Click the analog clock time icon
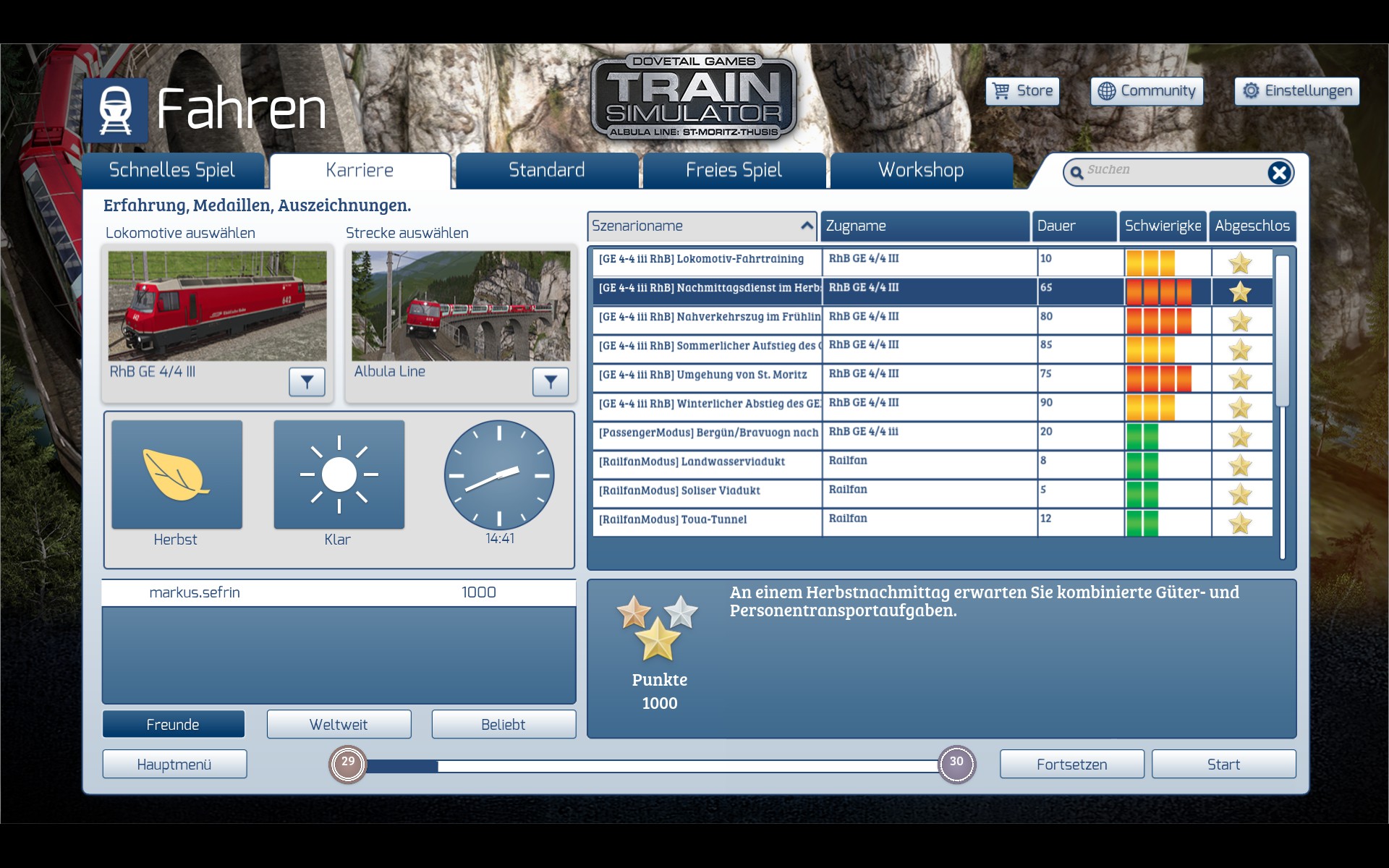Image resolution: width=1389 pixels, height=868 pixels. pyautogui.click(x=499, y=475)
